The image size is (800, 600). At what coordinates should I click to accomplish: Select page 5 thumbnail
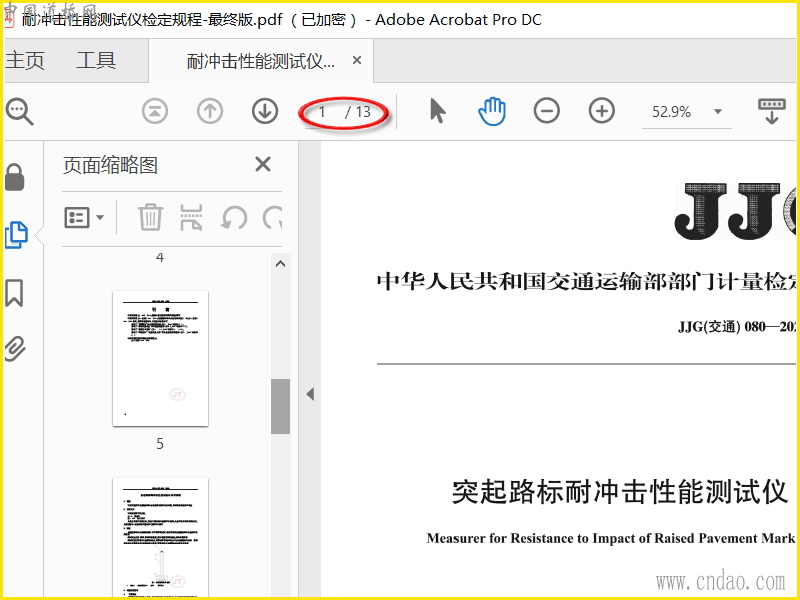[x=160, y=358]
